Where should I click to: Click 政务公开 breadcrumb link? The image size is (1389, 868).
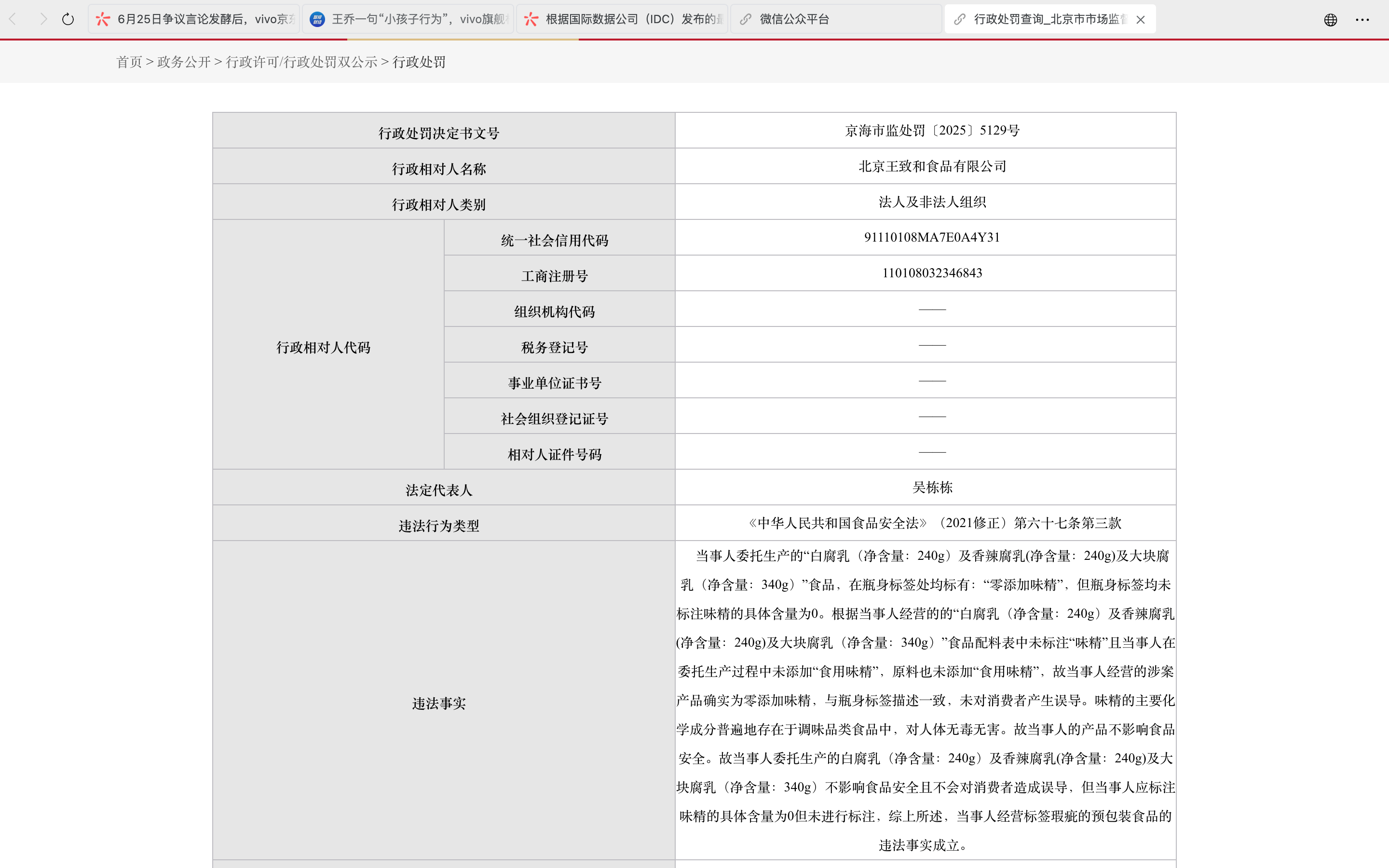click(184, 62)
